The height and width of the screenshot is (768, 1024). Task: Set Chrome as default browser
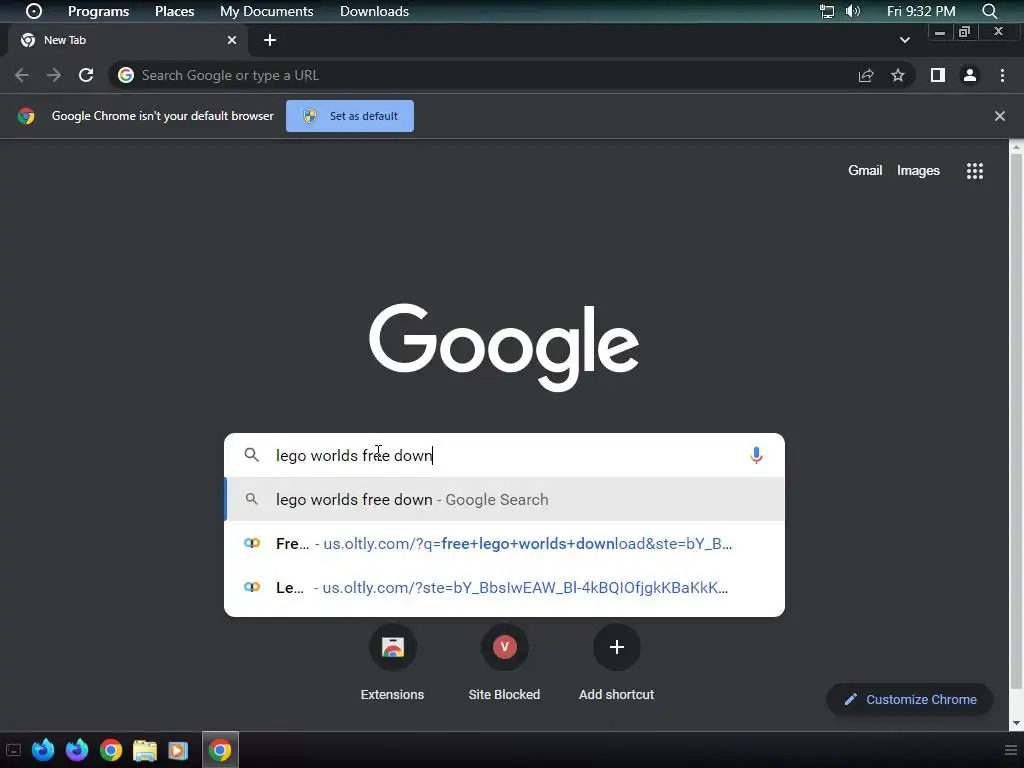[x=349, y=116]
